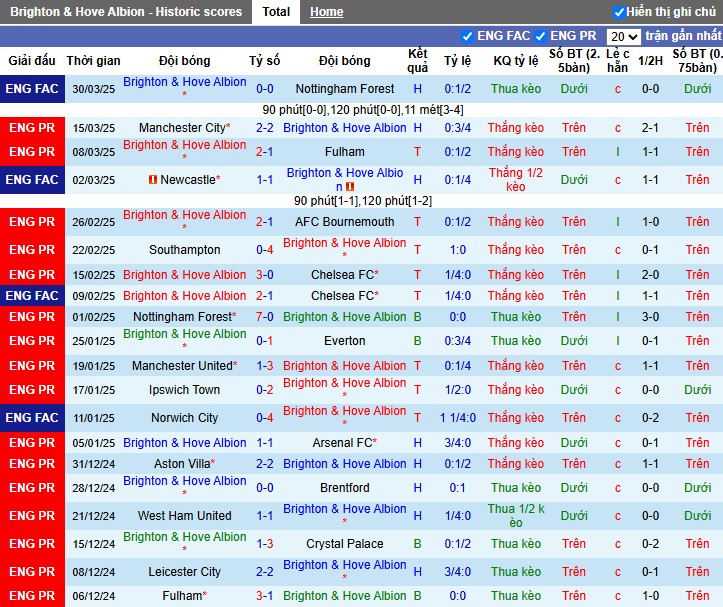
Task: Click the 0-4 score in Southampton row
Action: click(x=265, y=250)
